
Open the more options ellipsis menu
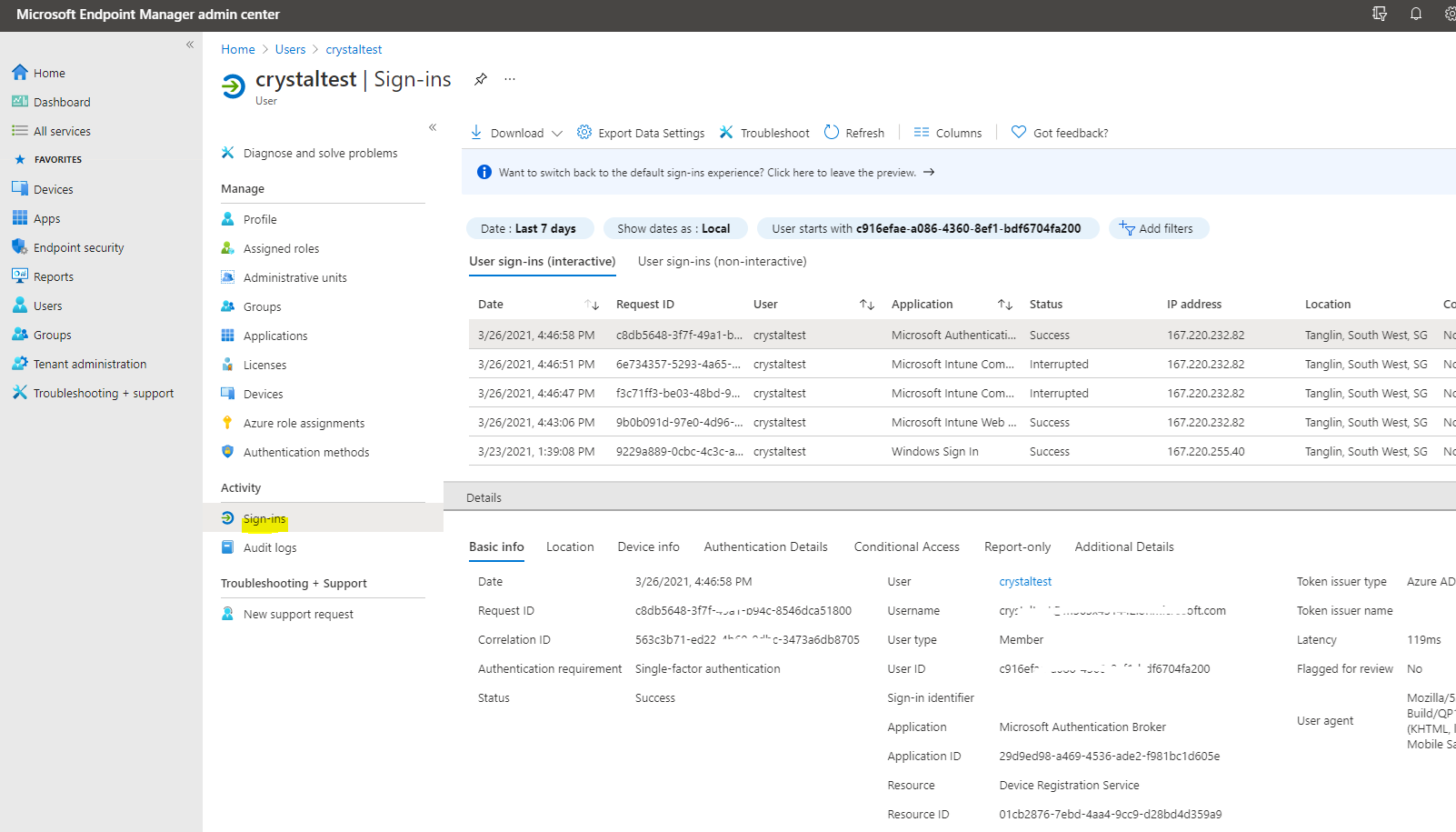tap(510, 79)
